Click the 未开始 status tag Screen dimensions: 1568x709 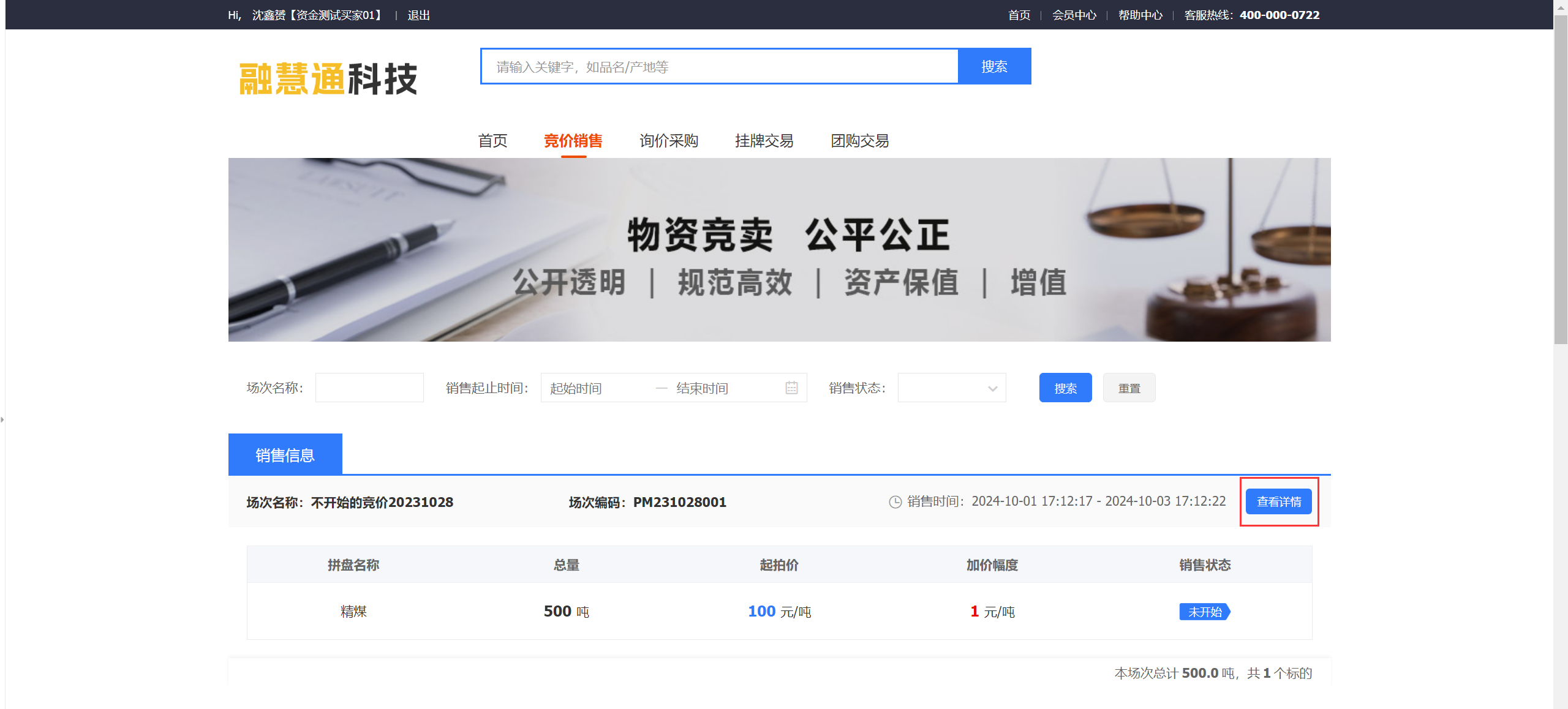(1205, 612)
